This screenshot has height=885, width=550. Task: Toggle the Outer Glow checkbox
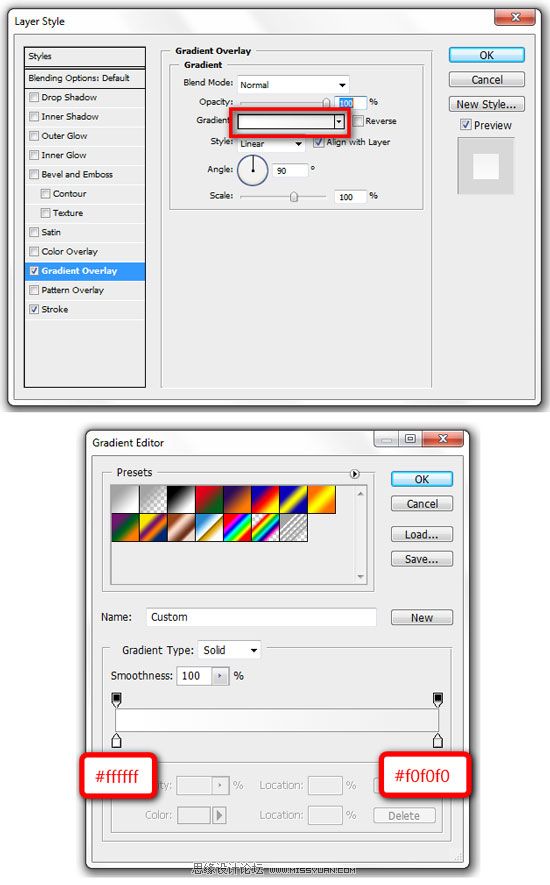point(34,135)
